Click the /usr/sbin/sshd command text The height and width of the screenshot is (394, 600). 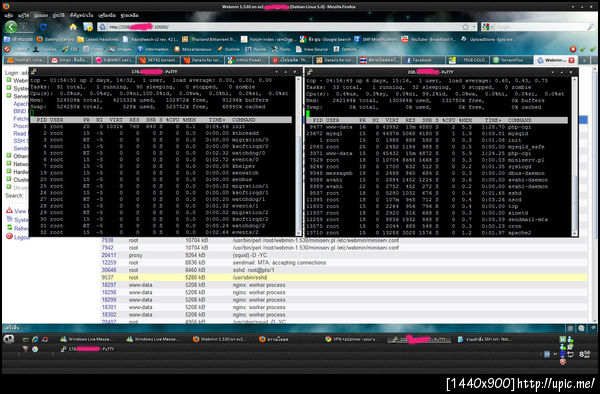coord(250,277)
